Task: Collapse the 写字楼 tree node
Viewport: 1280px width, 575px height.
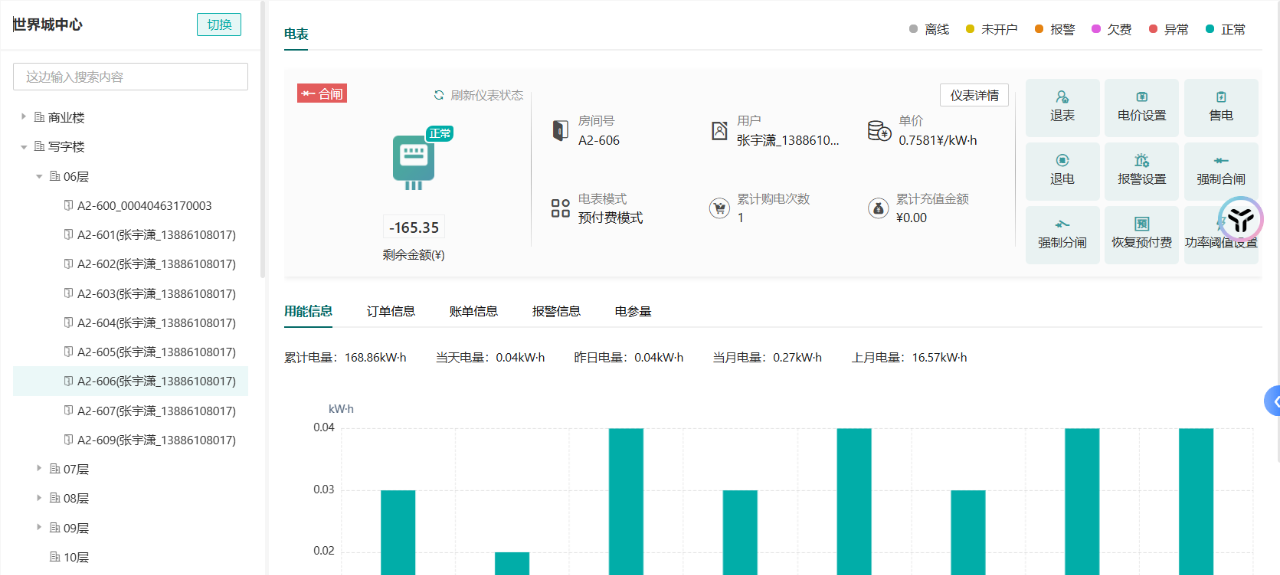Action: click(x=24, y=147)
